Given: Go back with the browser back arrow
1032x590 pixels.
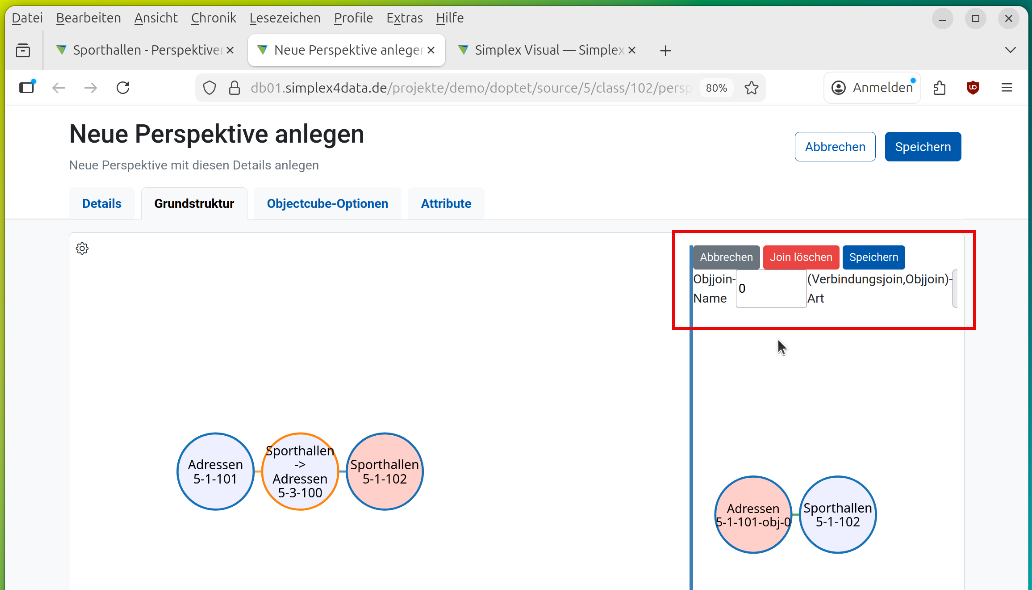Looking at the screenshot, I should tap(59, 88).
